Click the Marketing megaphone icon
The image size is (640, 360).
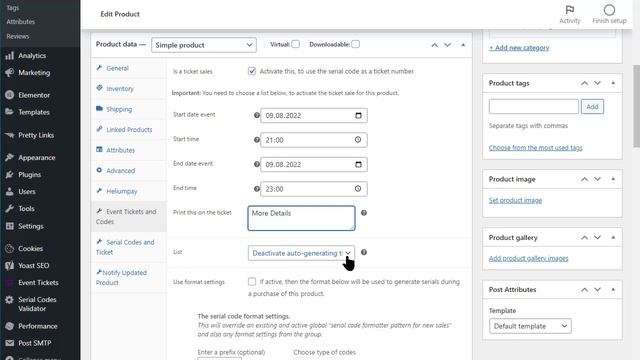(x=9, y=73)
